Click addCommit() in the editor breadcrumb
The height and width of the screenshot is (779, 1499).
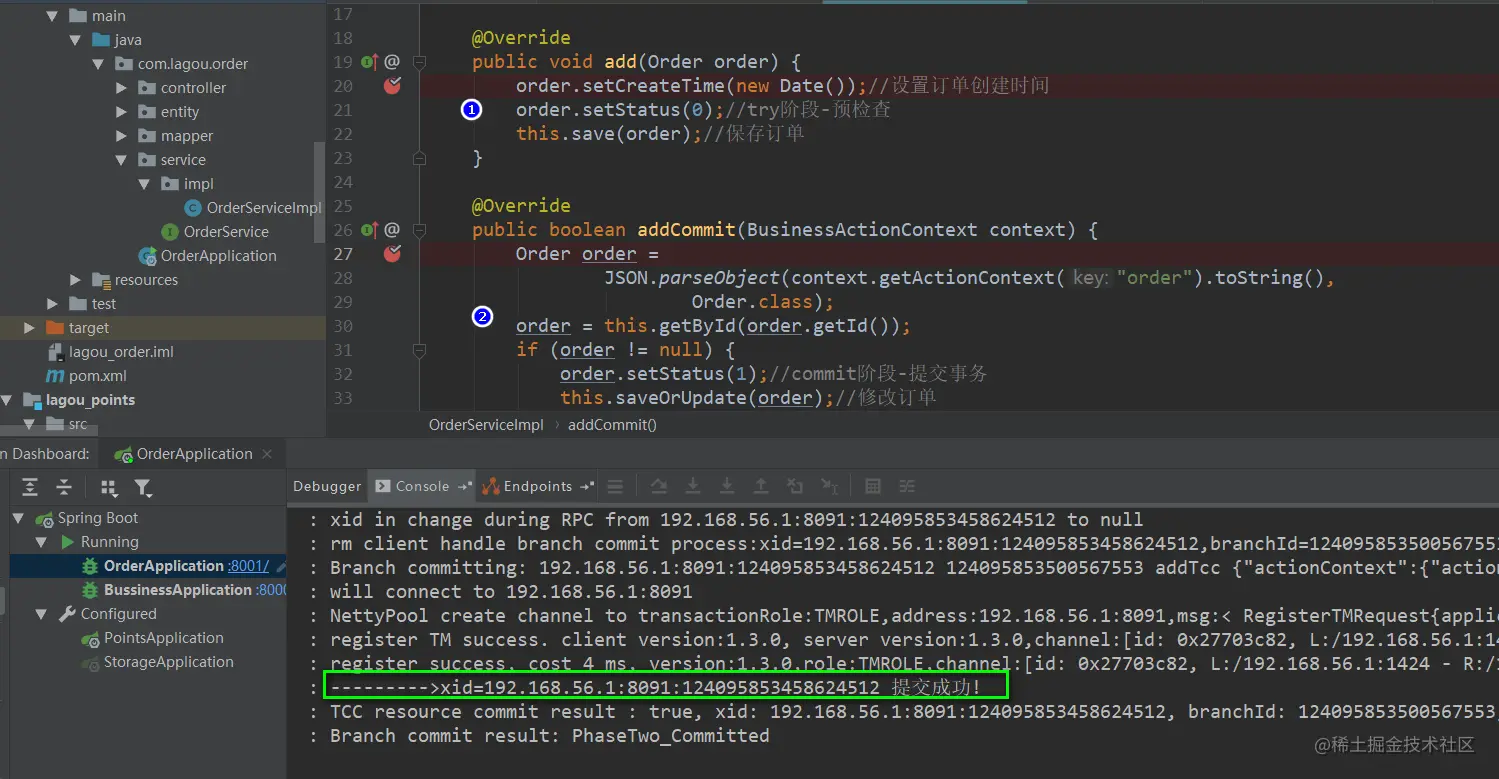click(612, 424)
